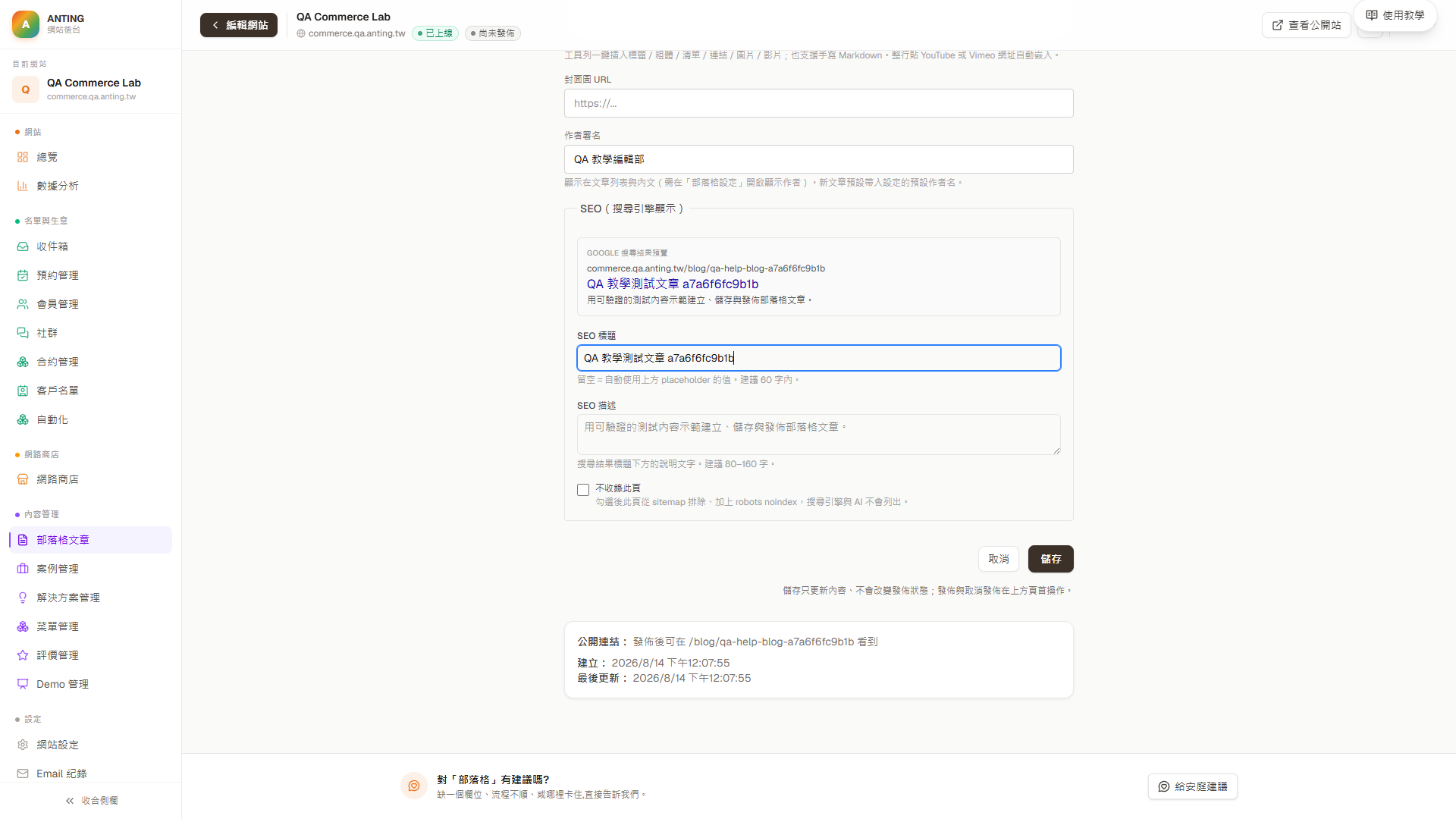Click the 已上線 status badge
The height and width of the screenshot is (819, 1456).
[435, 33]
